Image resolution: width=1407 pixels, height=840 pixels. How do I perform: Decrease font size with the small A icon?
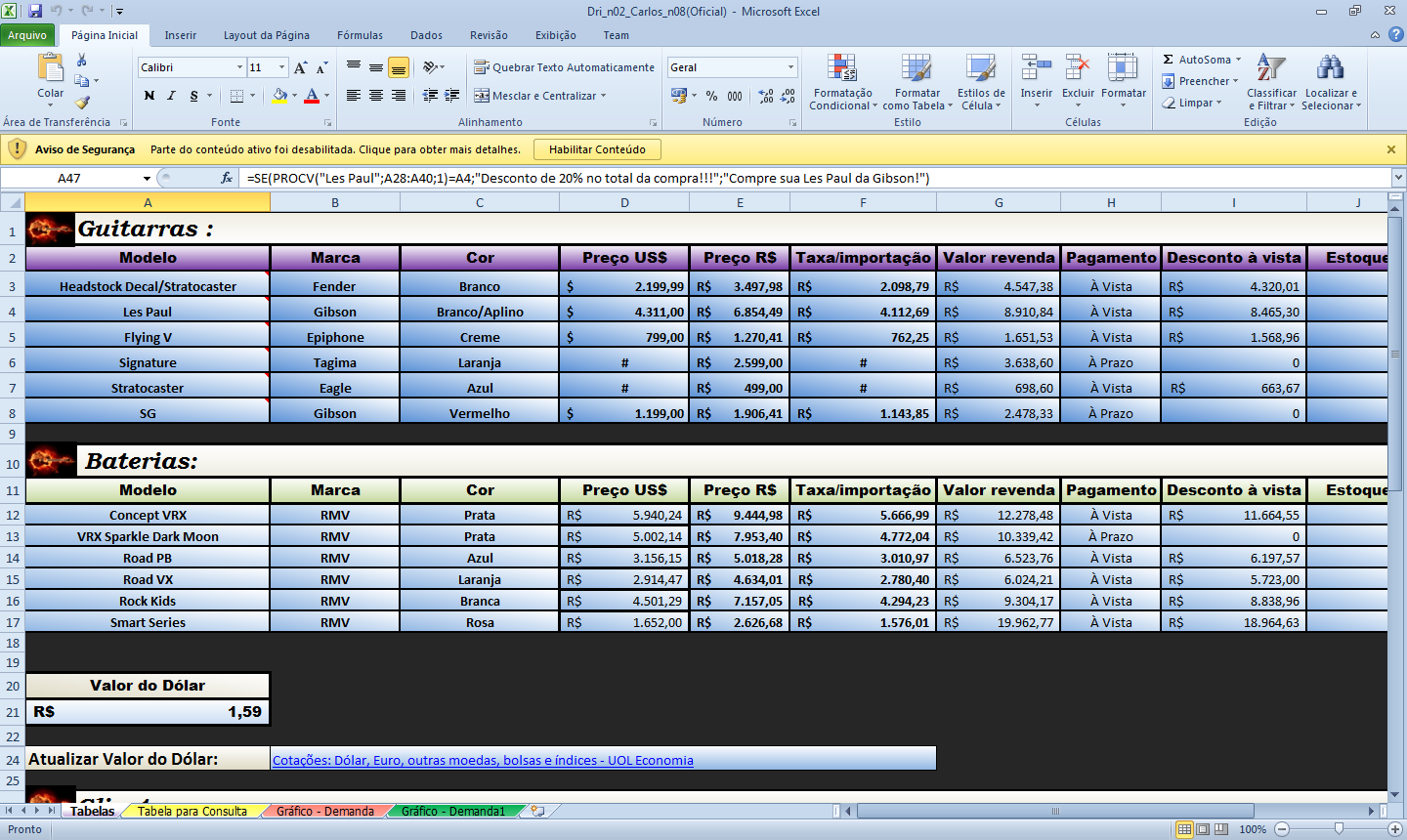tap(321, 67)
